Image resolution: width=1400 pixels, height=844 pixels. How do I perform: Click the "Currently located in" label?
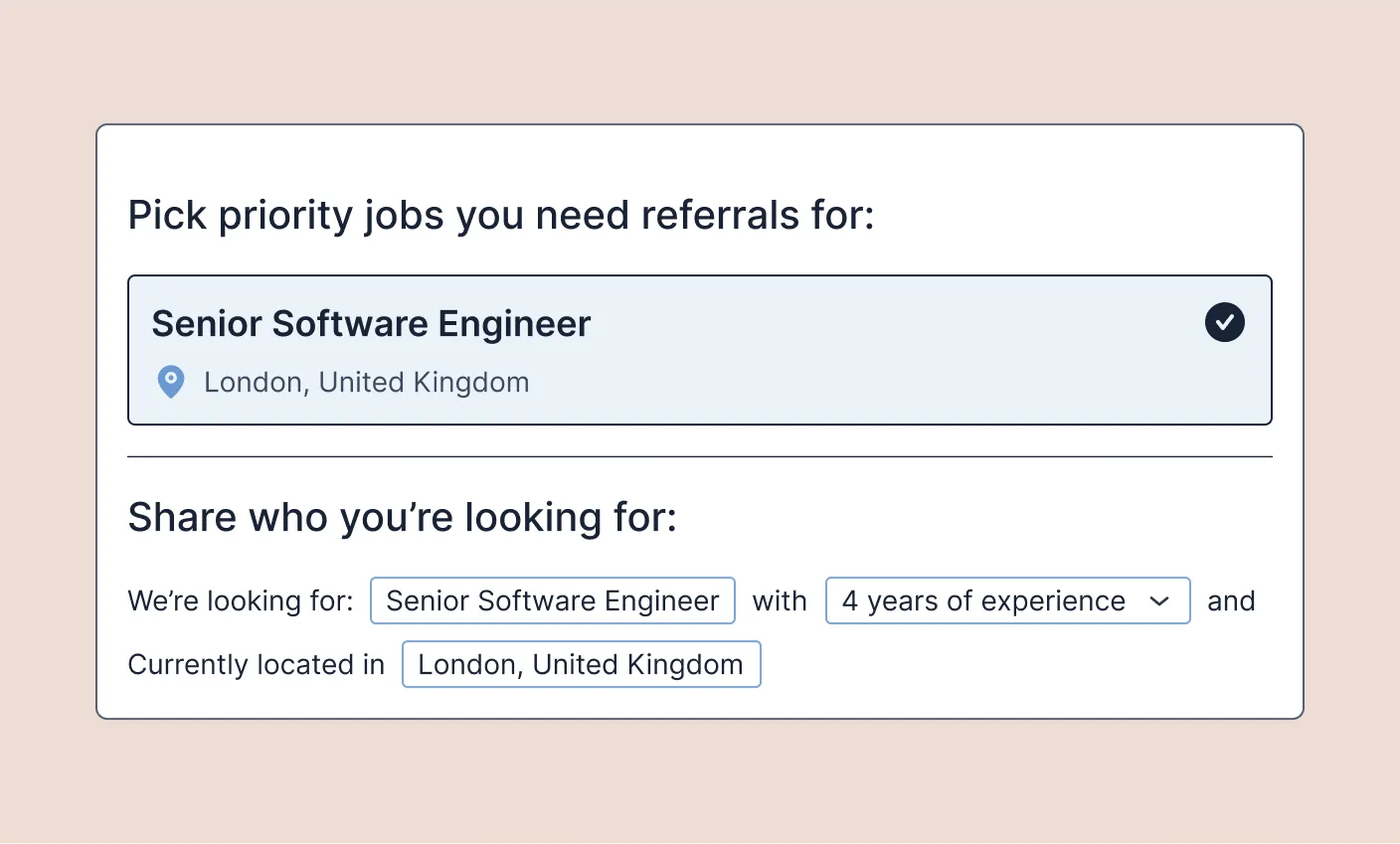click(x=256, y=665)
